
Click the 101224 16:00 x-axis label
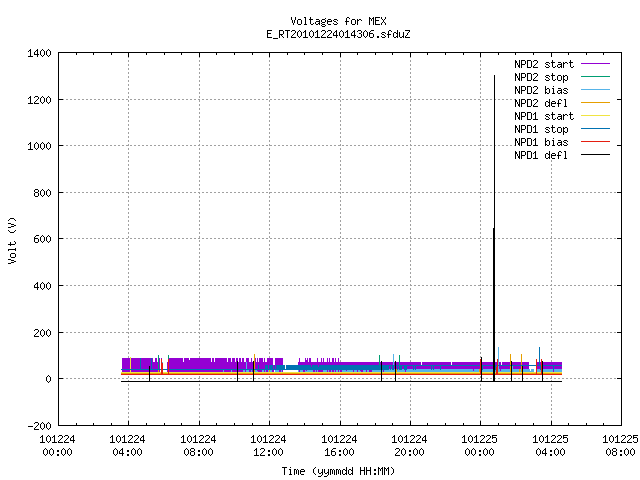click(x=339, y=446)
